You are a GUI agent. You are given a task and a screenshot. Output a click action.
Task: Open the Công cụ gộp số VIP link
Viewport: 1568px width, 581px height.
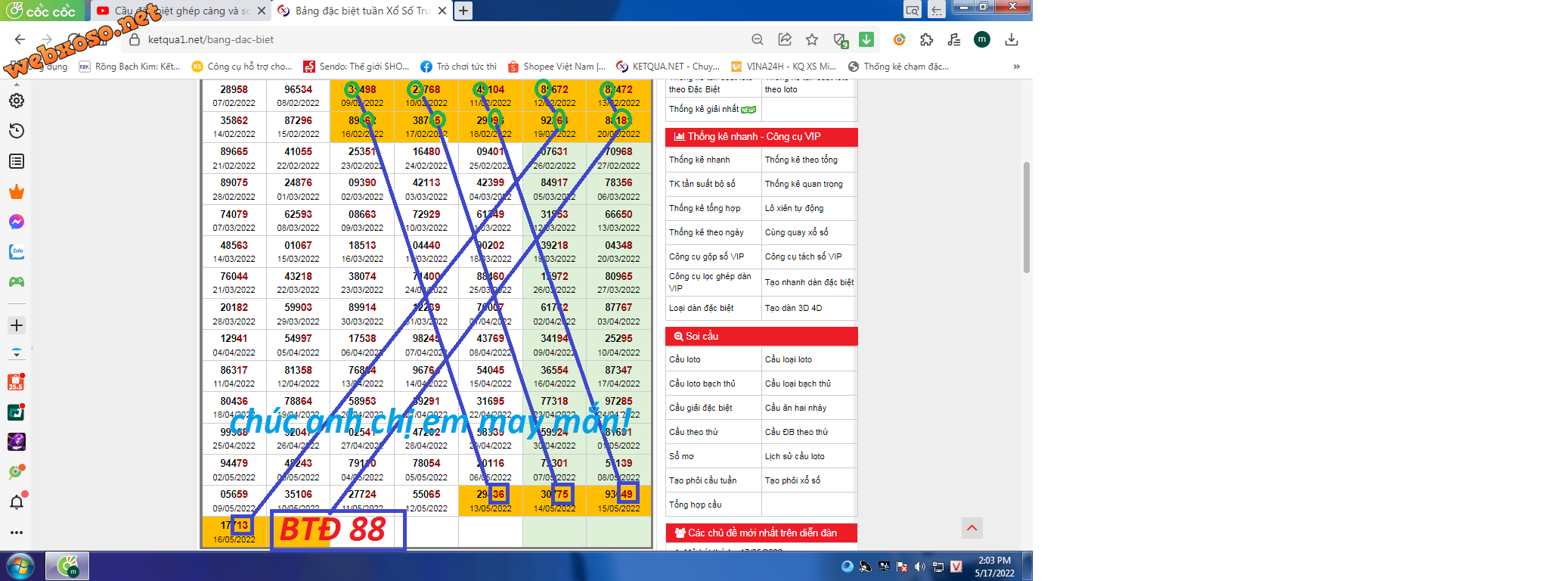[706, 256]
